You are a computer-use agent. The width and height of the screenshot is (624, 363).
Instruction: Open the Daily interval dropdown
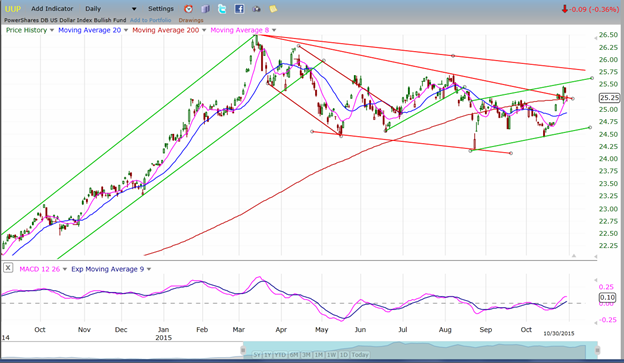tap(111, 9)
